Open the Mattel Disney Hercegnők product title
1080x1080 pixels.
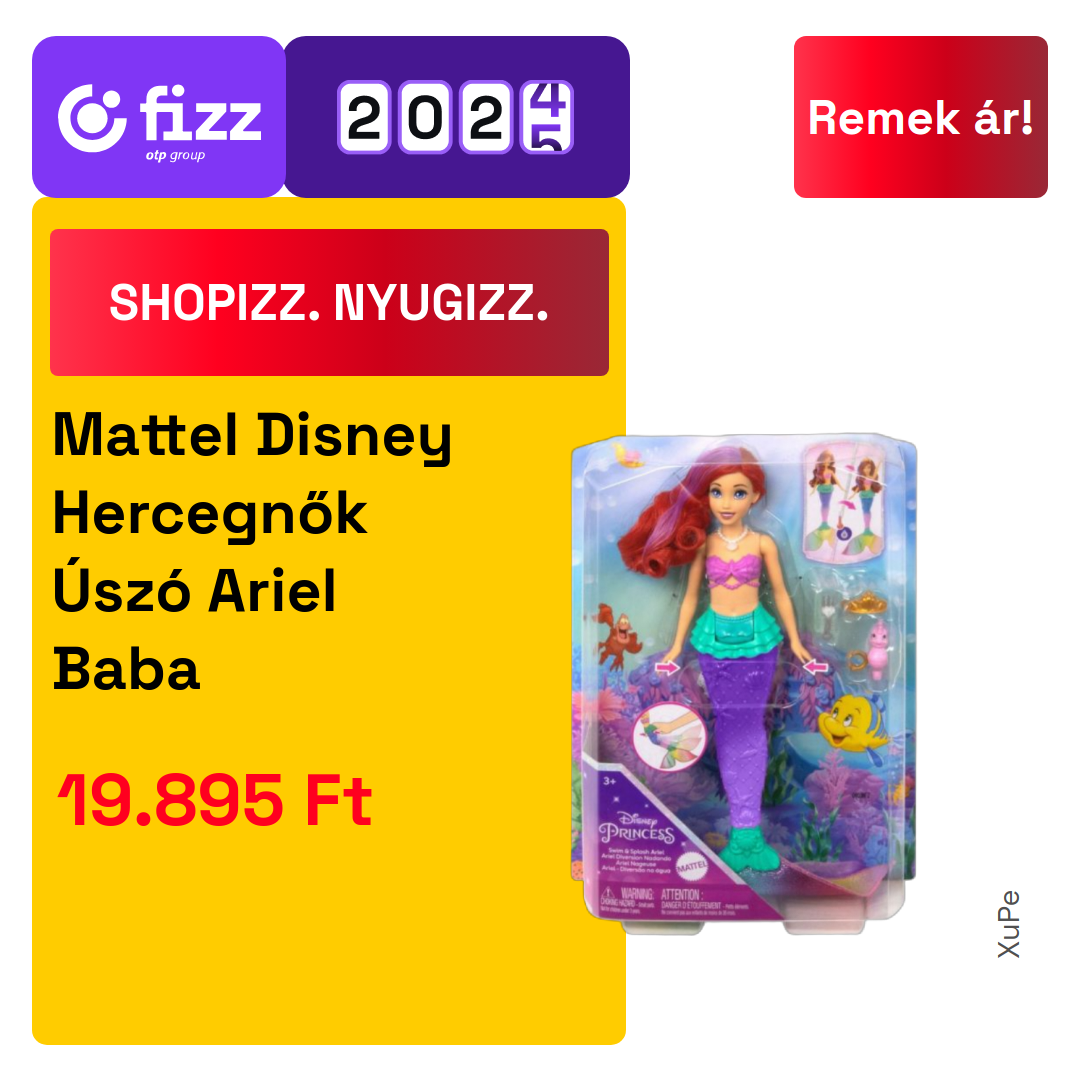pyautogui.click(x=252, y=552)
